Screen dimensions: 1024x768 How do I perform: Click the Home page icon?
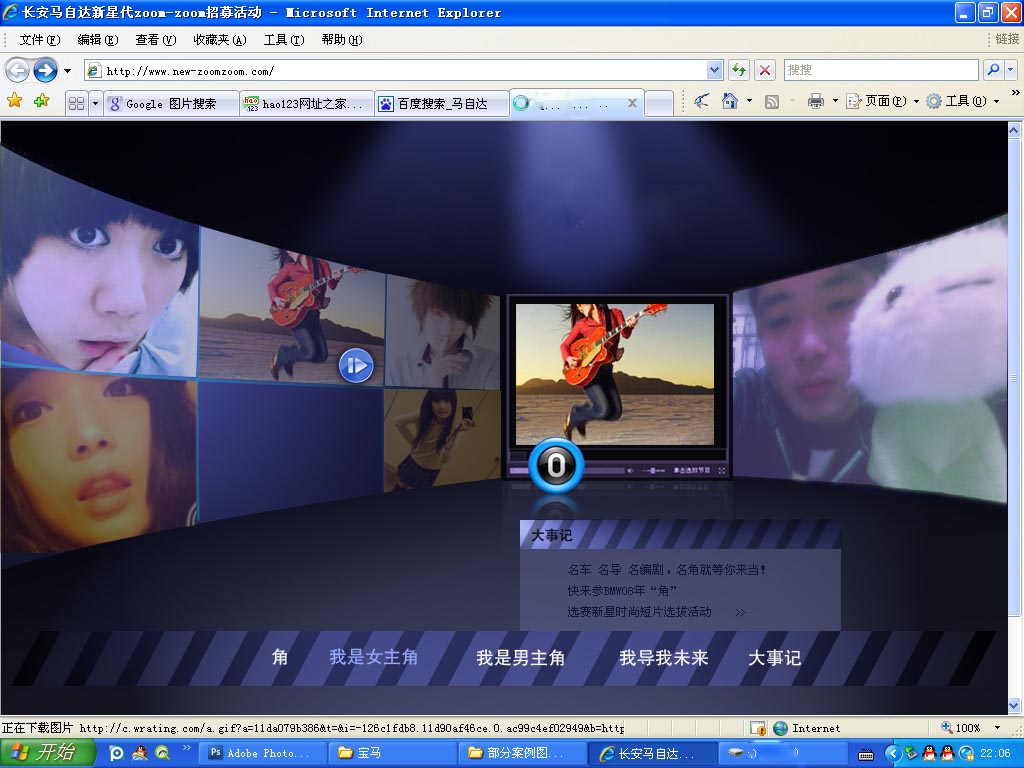pos(730,101)
